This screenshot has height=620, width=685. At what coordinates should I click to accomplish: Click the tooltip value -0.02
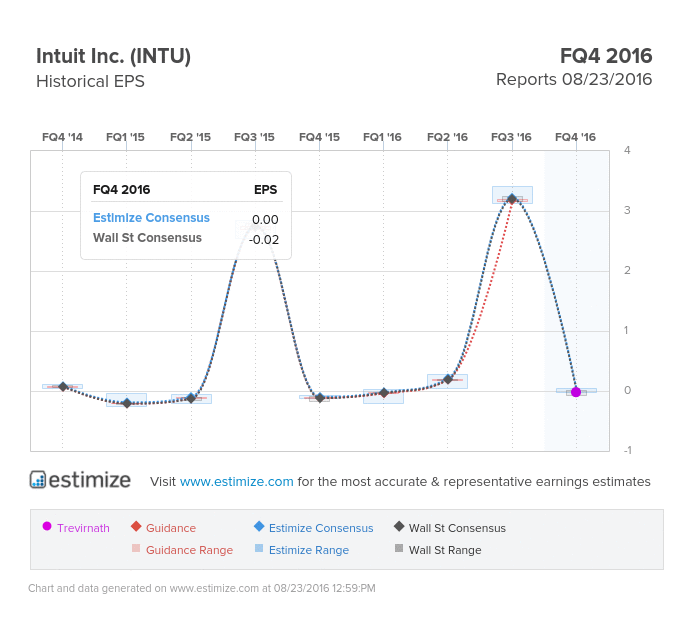point(264,240)
